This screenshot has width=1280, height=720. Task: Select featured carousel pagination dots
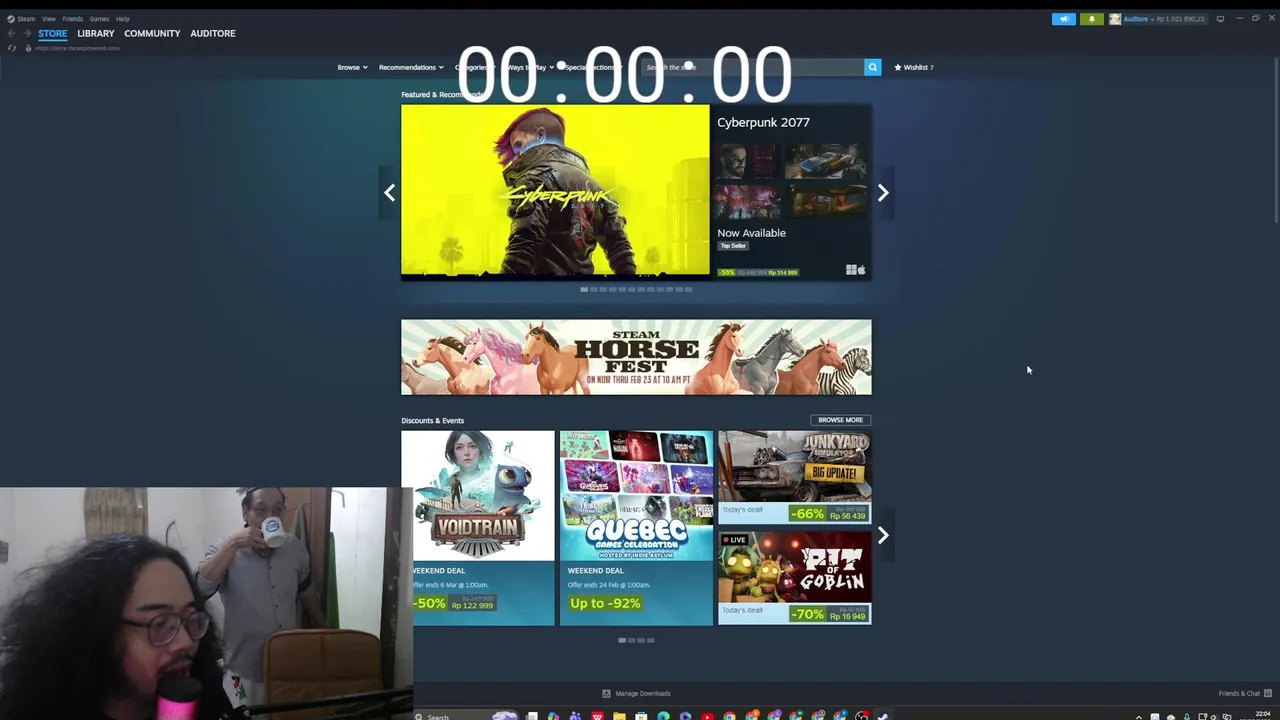click(636, 289)
